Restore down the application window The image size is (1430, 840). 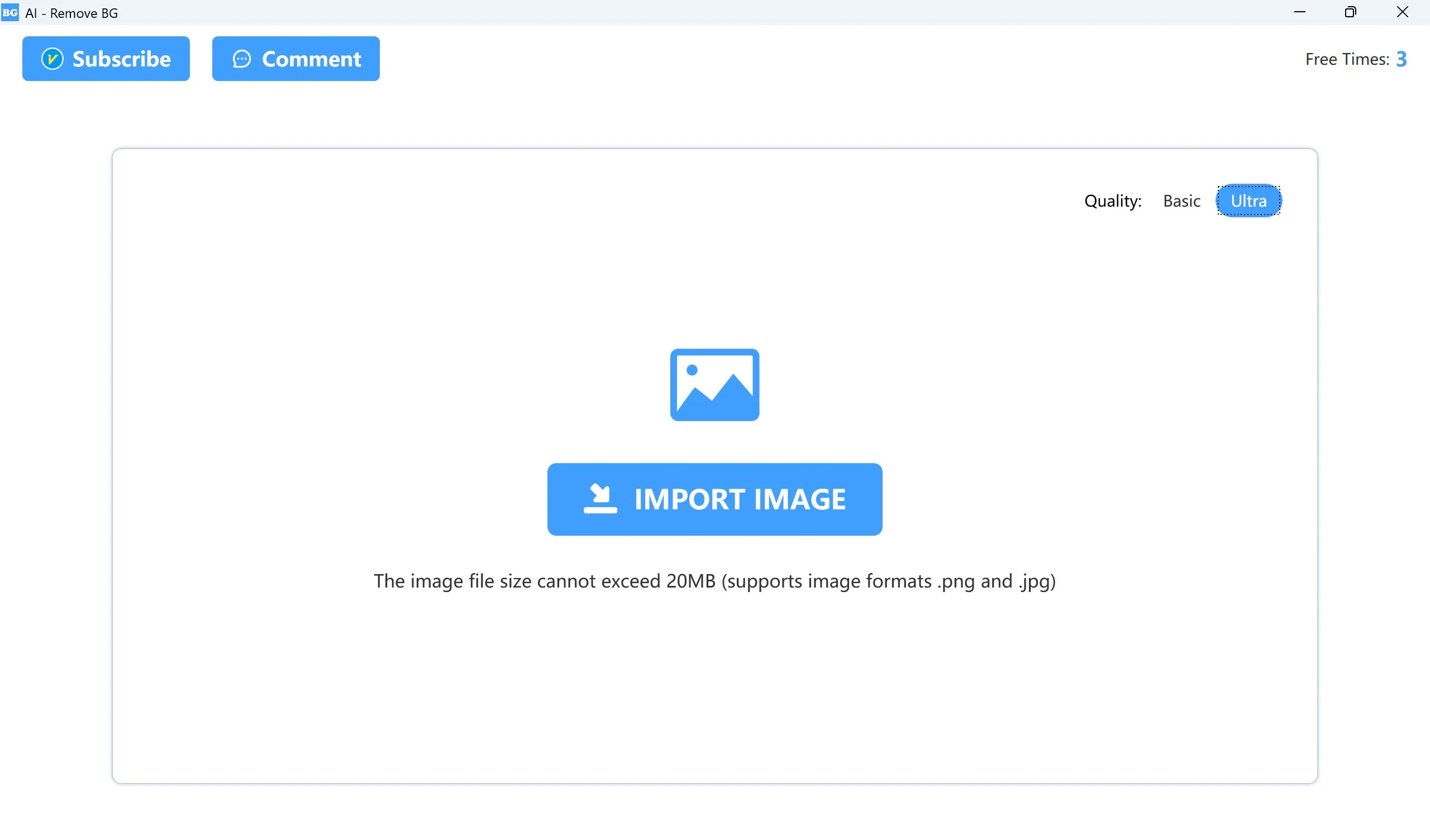[1351, 12]
